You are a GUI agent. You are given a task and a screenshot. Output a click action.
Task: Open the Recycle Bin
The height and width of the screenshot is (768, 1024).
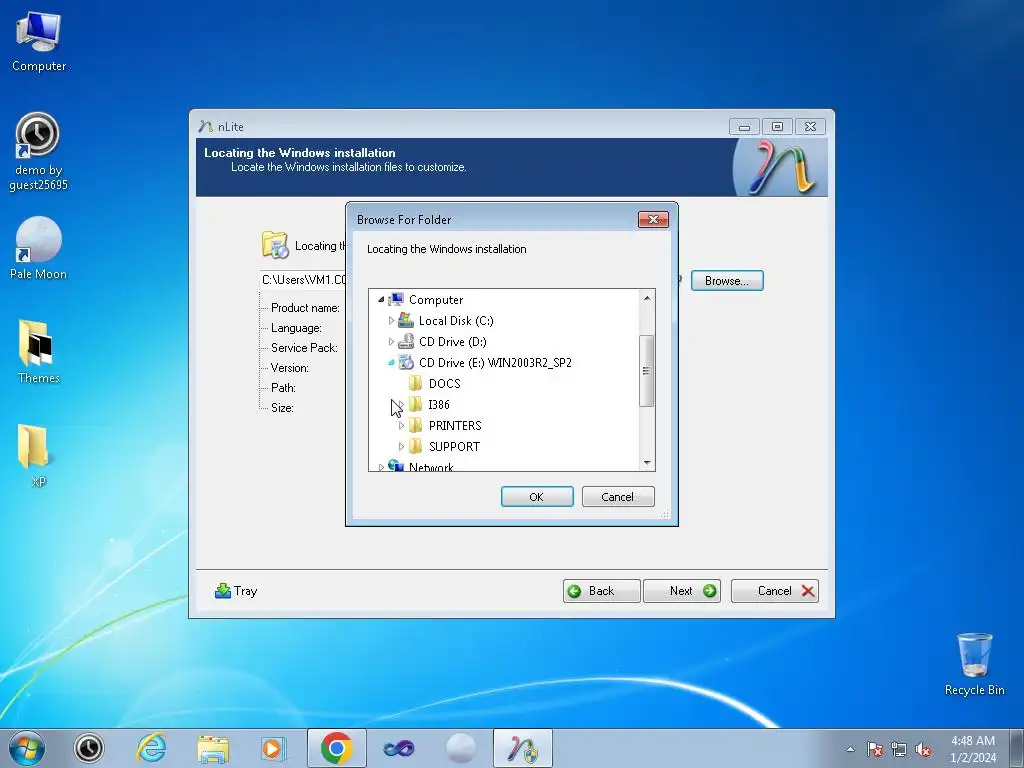click(974, 664)
